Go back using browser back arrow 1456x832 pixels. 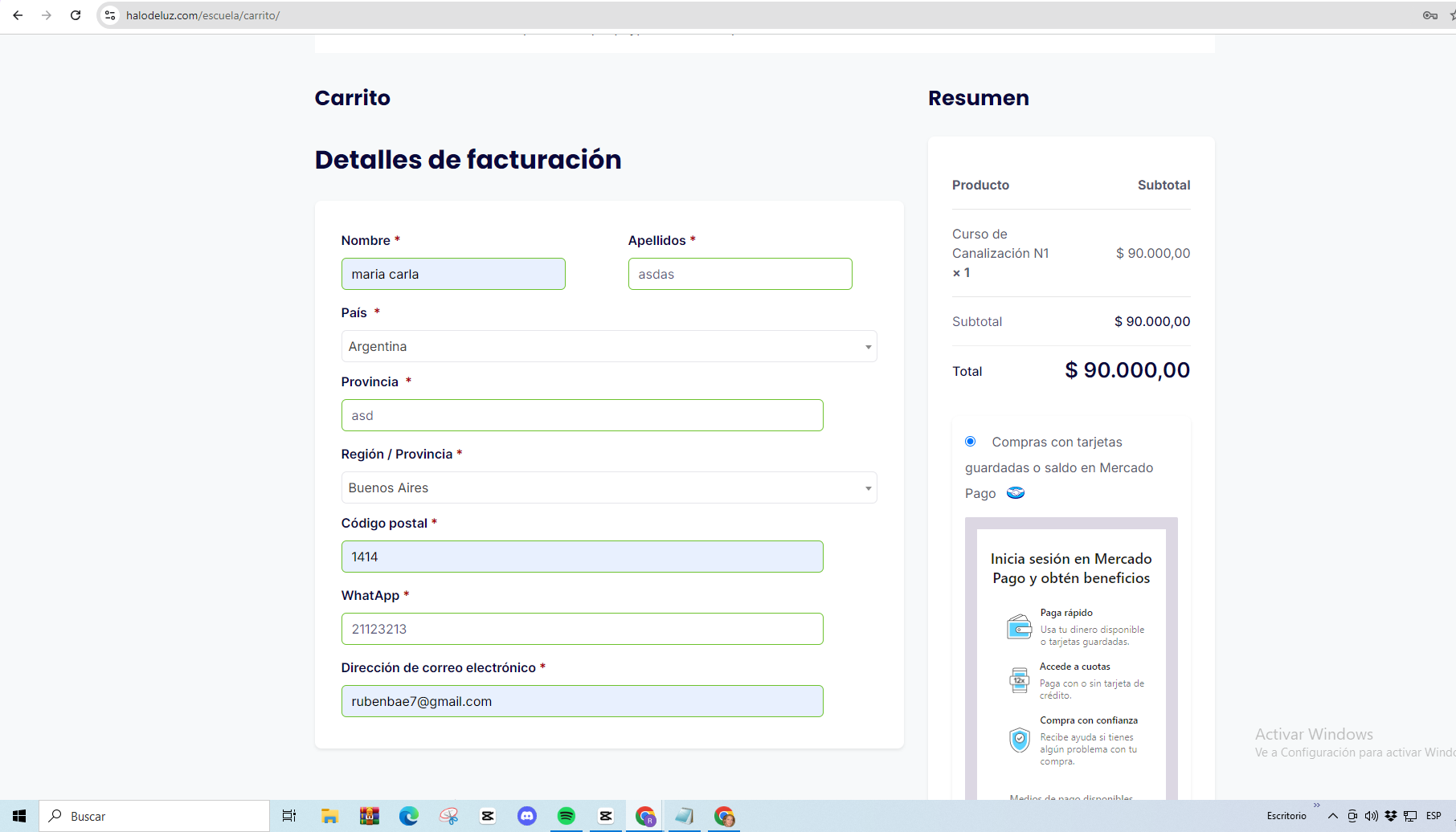pos(18,15)
